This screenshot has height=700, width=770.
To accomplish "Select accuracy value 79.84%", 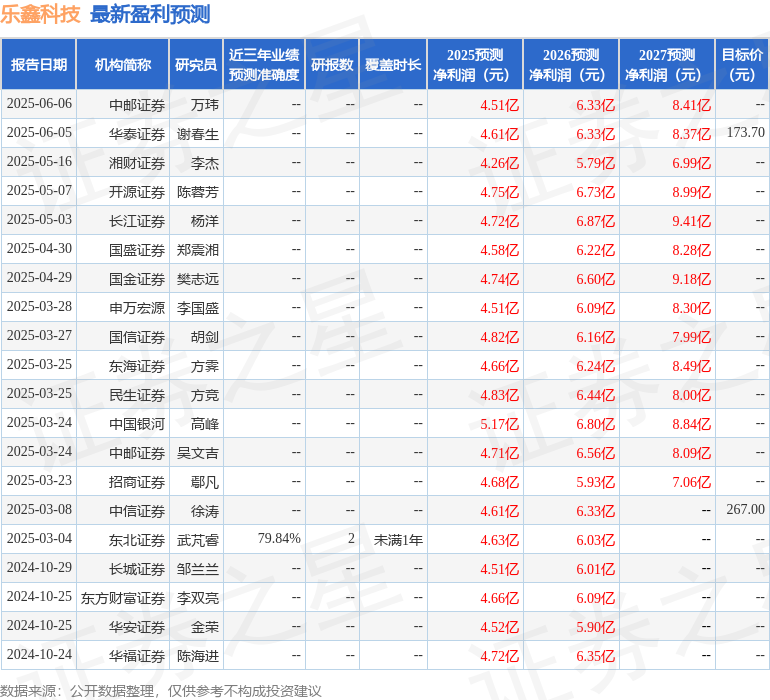I will (279, 538).
